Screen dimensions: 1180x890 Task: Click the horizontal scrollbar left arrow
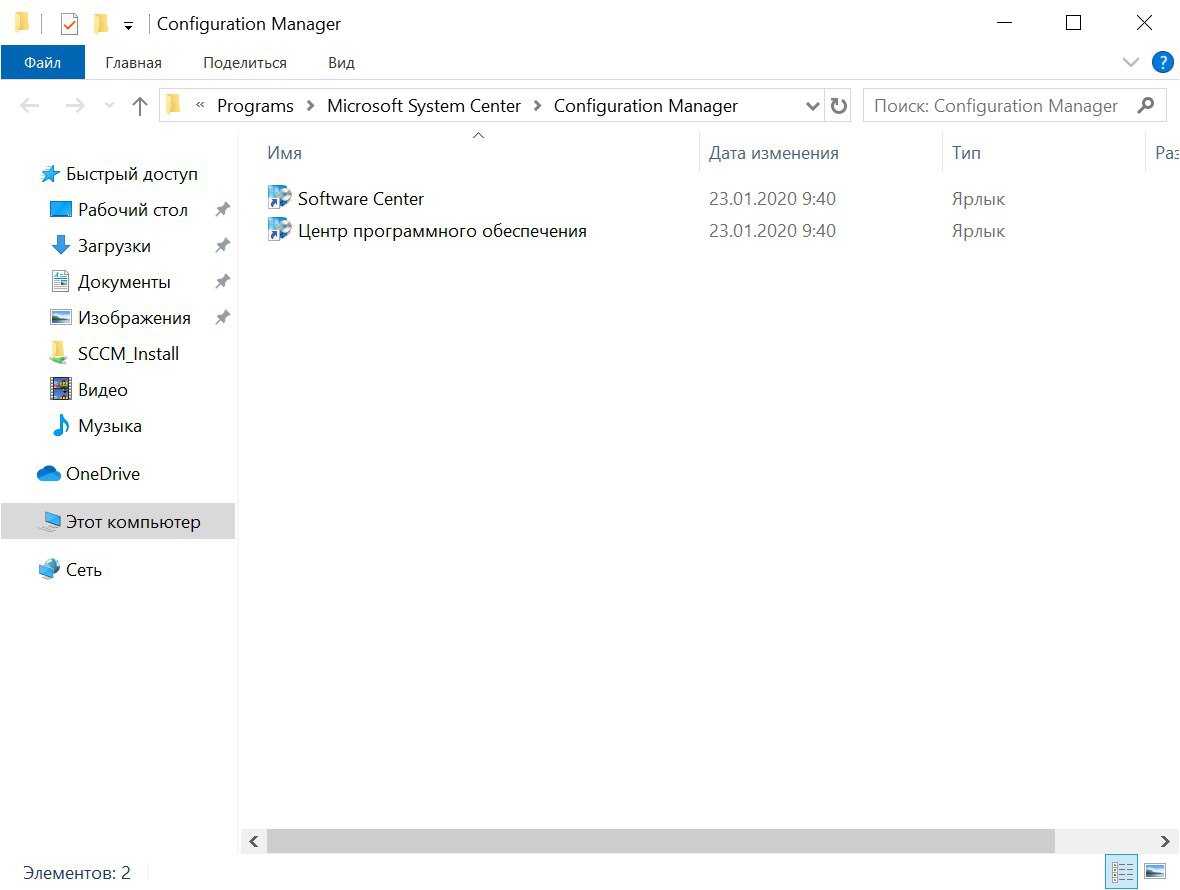pyautogui.click(x=254, y=841)
